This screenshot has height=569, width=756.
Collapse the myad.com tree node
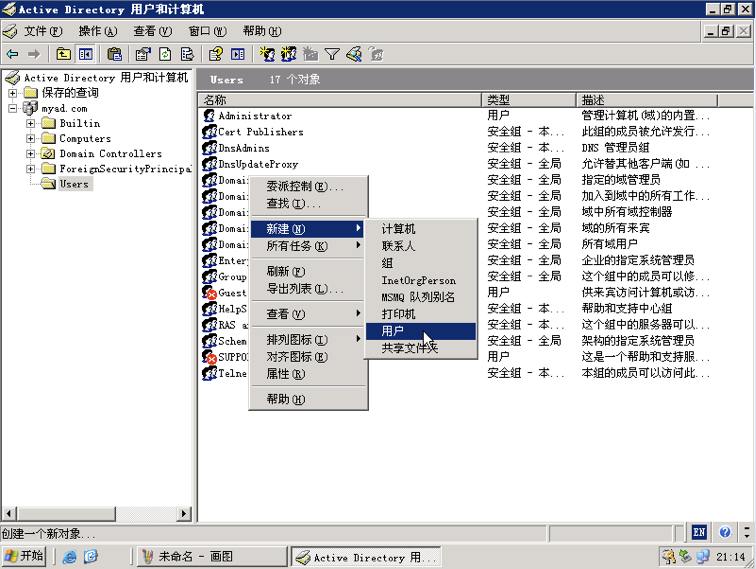click(x=13, y=108)
